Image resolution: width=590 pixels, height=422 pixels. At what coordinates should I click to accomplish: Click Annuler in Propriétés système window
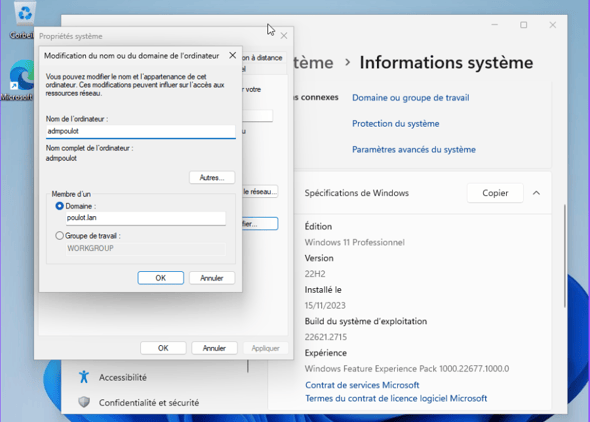click(x=214, y=348)
